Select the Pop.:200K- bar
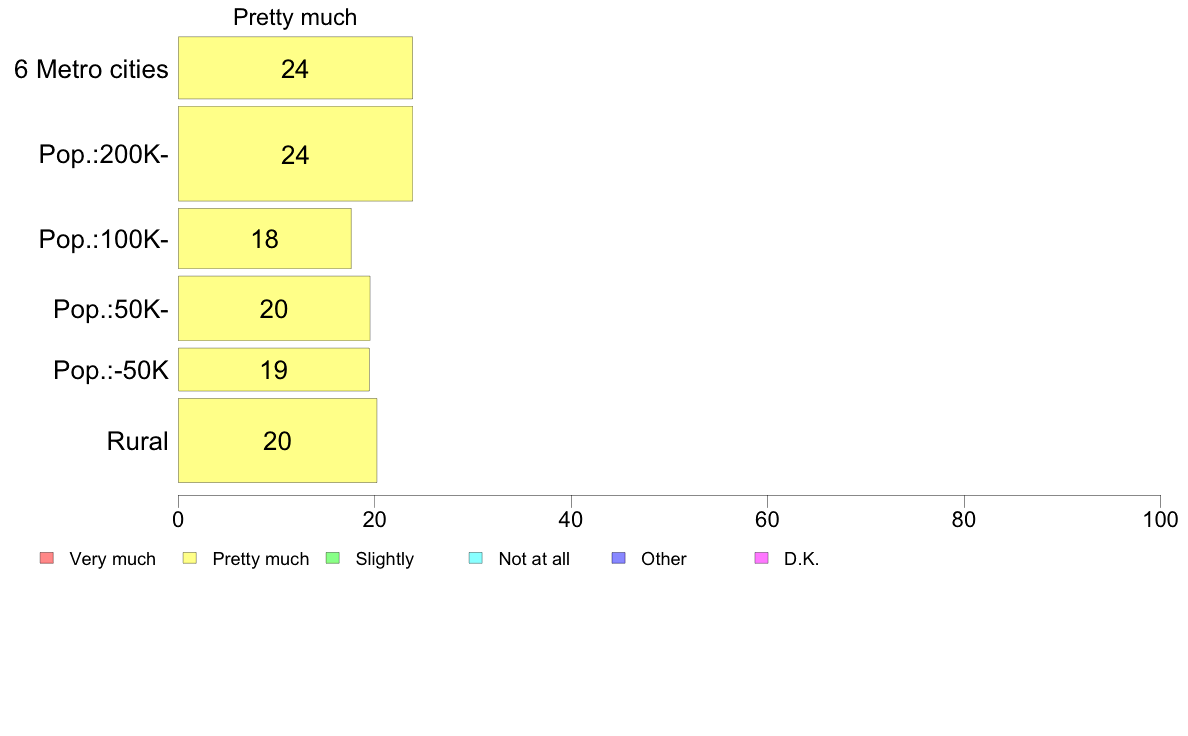Image resolution: width=1188 pixels, height=736 pixels. pyautogui.click(x=295, y=154)
